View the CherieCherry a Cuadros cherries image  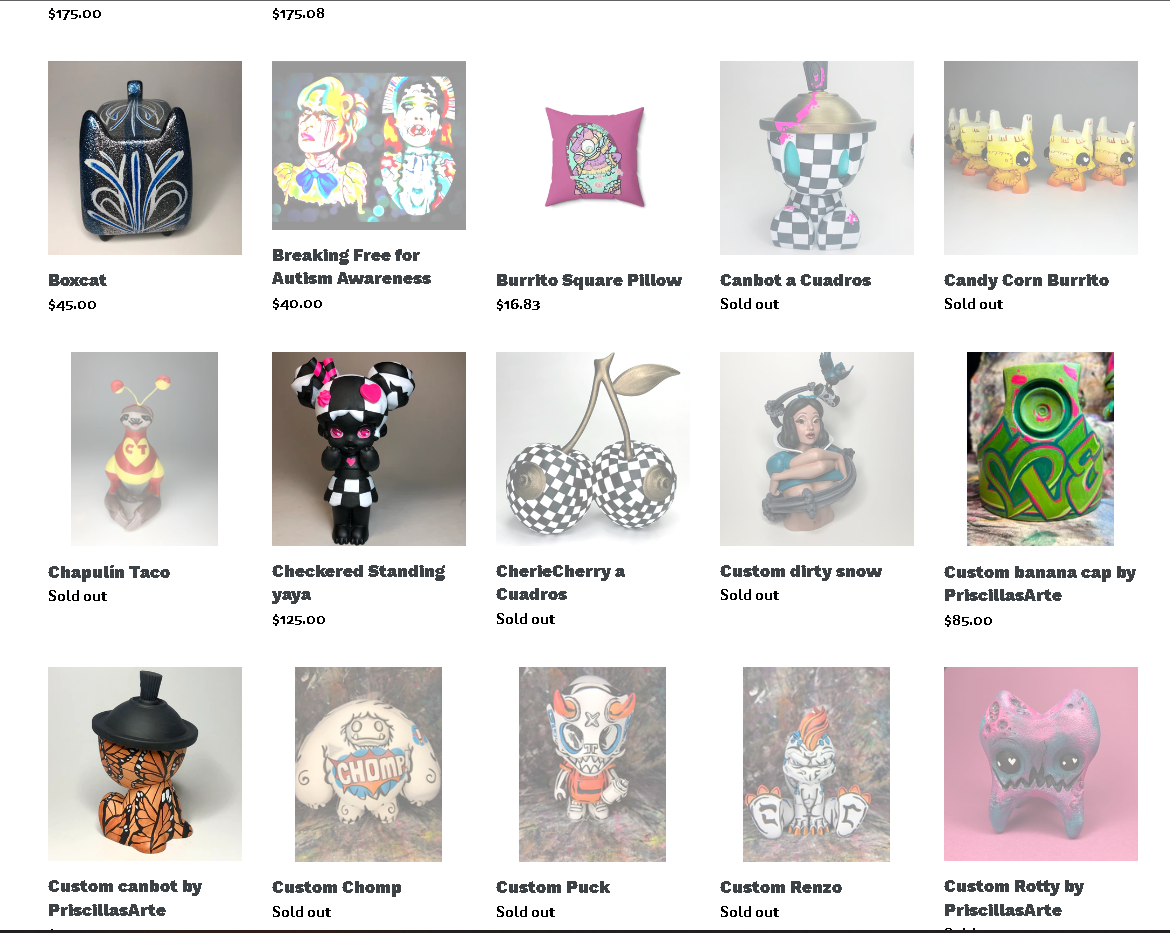[592, 449]
